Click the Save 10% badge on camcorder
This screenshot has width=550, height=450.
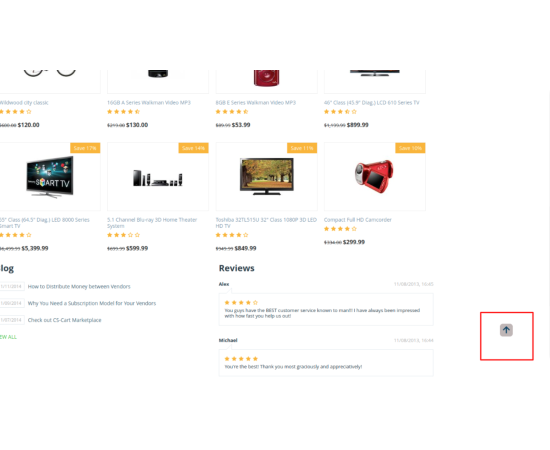[410, 148]
